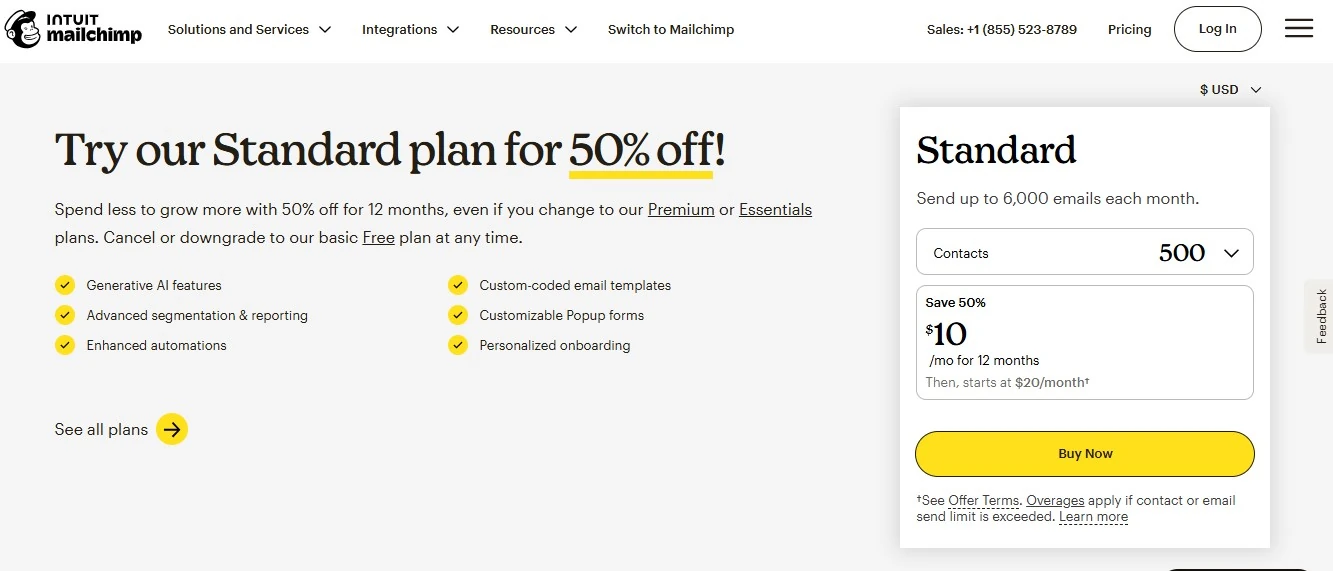The width and height of the screenshot is (1333, 571).
Task: Go to Switch to Mailchimp
Action: pyautogui.click(x=670, y=30)
